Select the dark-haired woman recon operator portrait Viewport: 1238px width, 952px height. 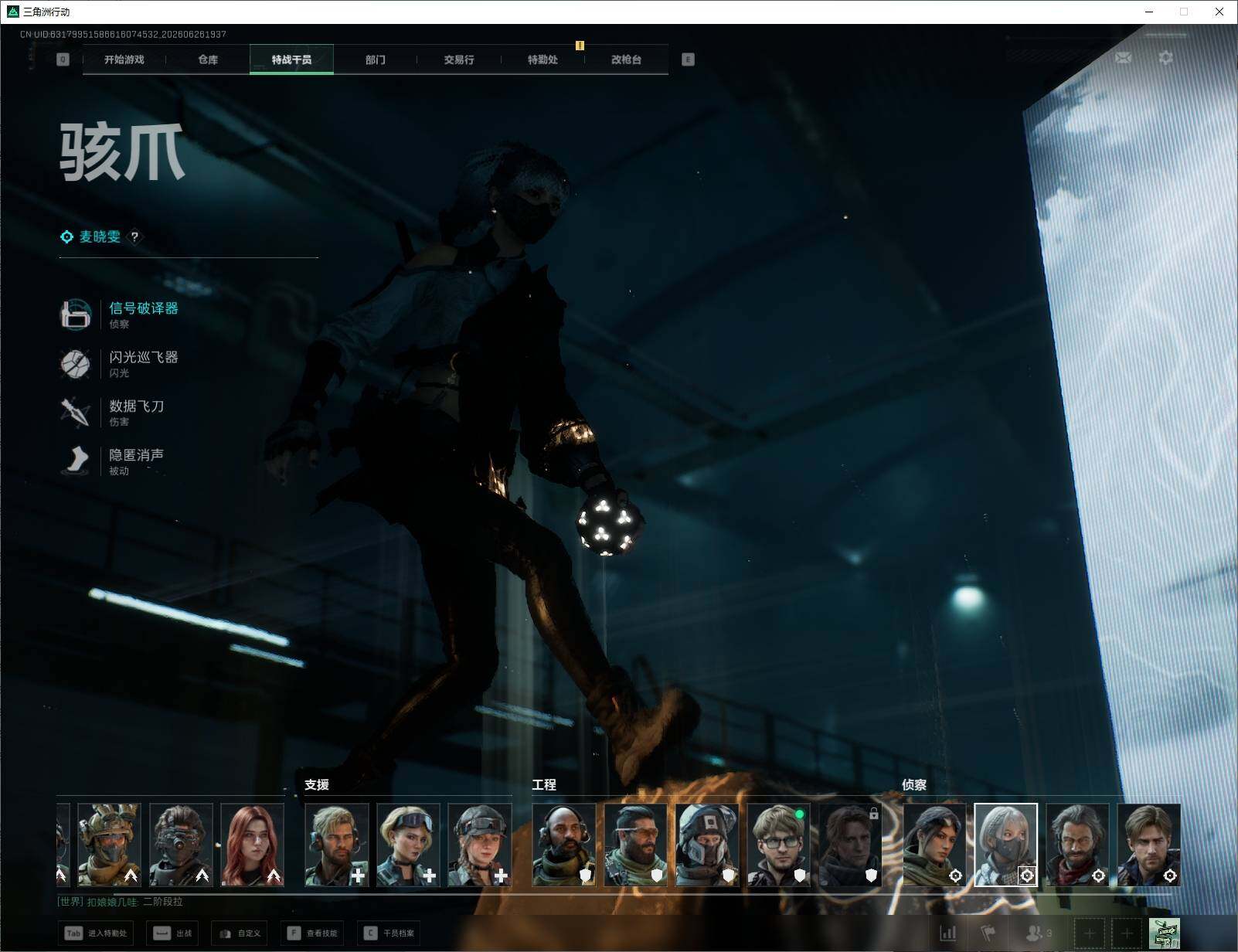point(934,845)
